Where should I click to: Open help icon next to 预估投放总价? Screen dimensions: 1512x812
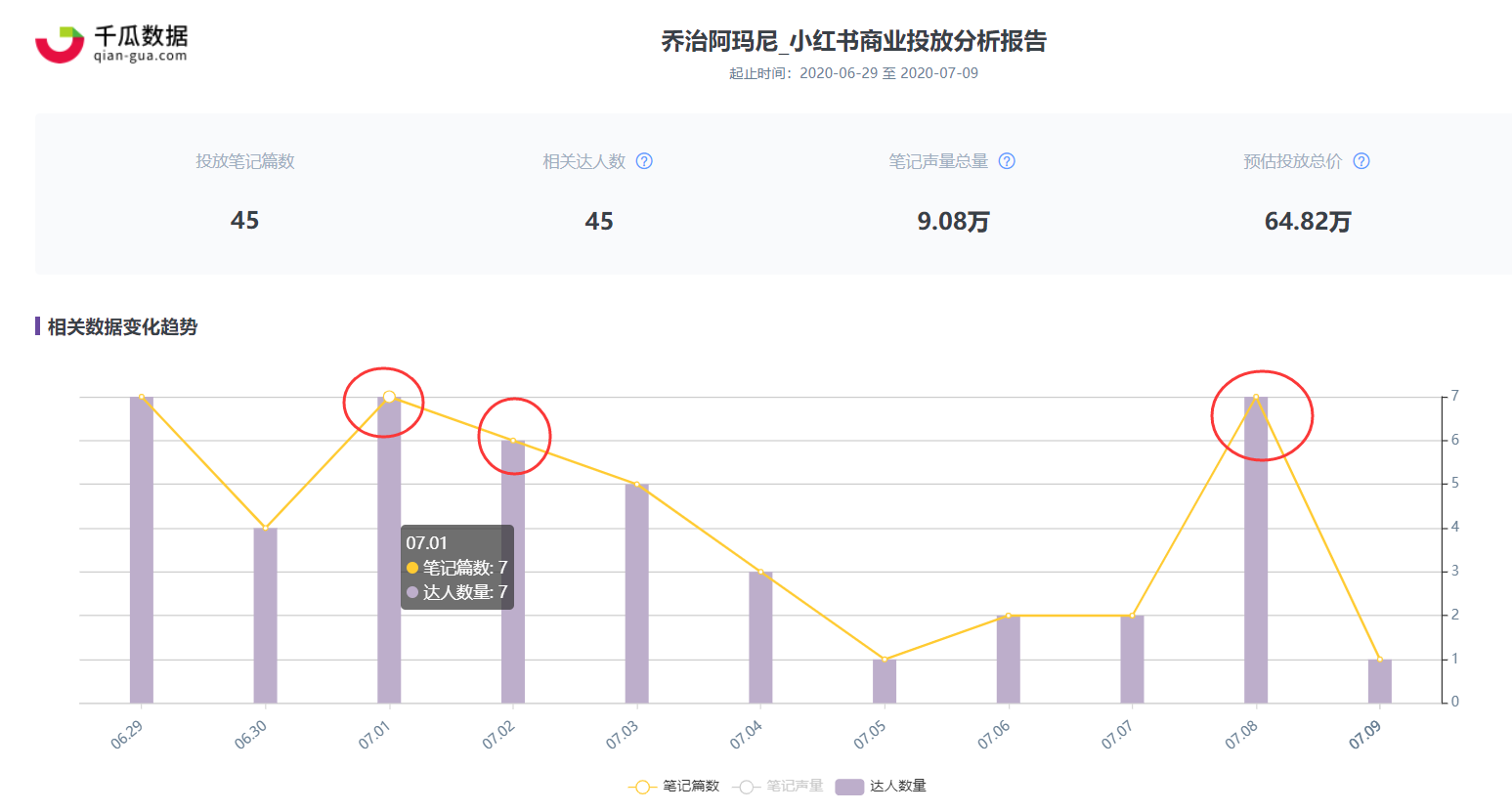coord(1361,161)
